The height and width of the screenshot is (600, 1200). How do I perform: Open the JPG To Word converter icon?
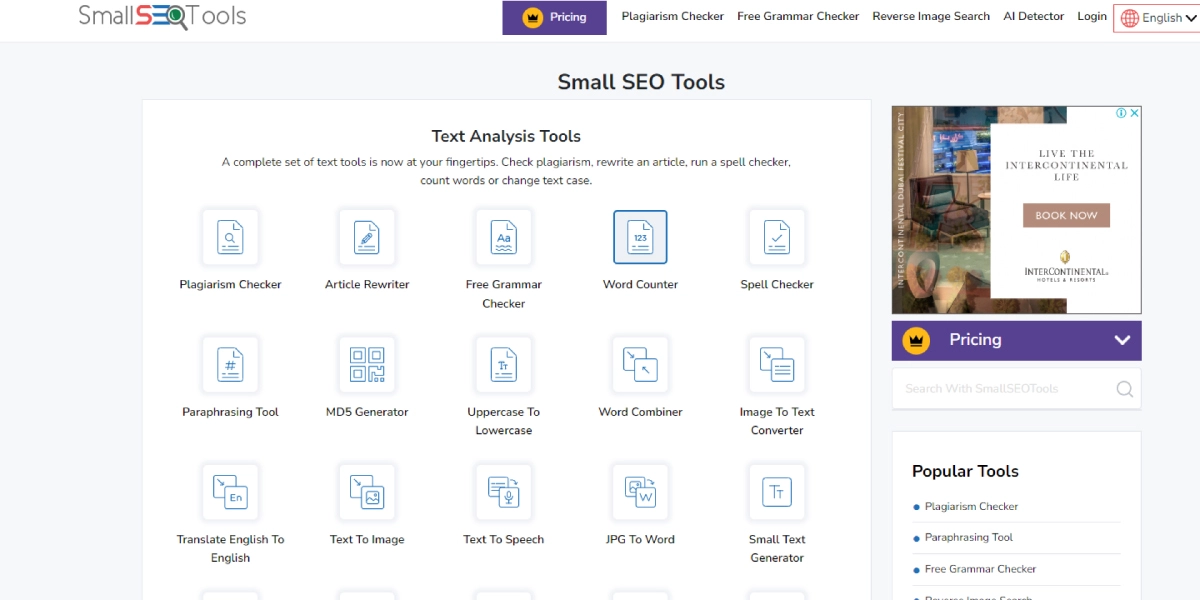coord(640,492)
